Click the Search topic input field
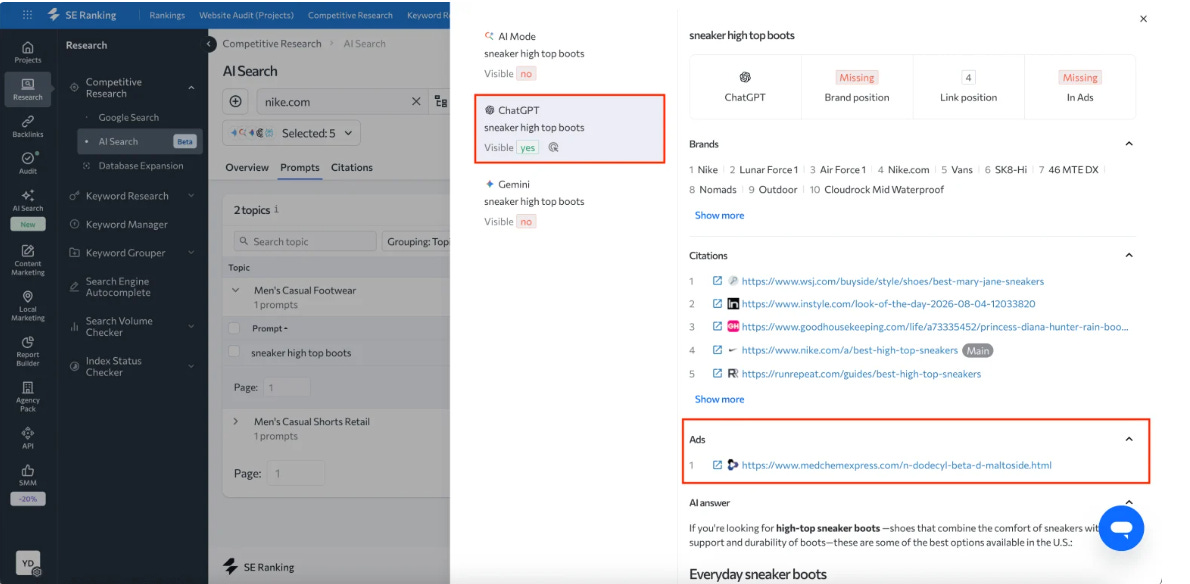 tap(305, 241)
